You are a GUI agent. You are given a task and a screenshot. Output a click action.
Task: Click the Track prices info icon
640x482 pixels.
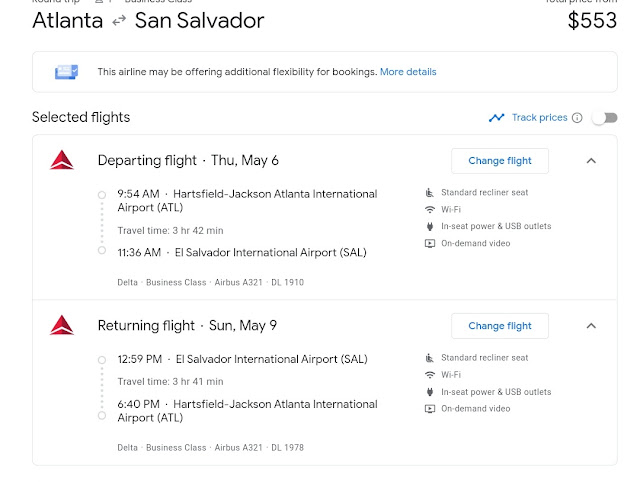coord(577,118)
